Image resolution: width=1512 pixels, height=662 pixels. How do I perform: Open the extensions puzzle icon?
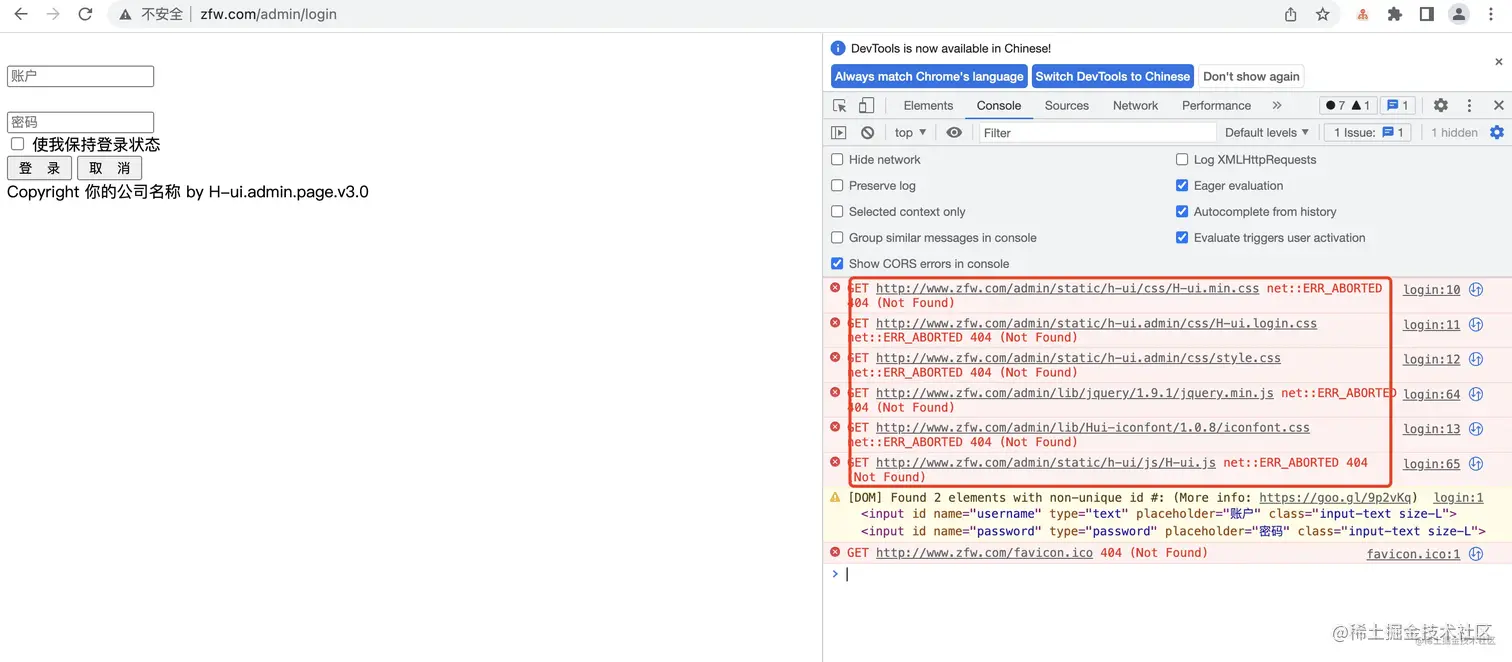1395,14
